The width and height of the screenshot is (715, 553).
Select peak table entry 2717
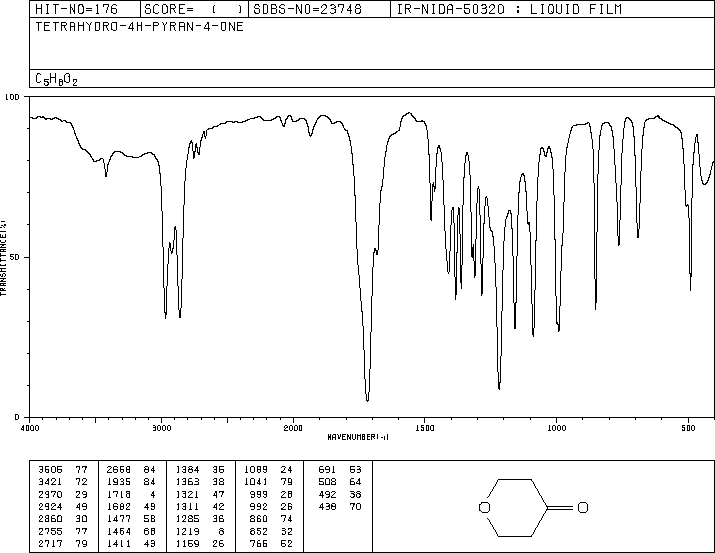[x=63, y=544]
